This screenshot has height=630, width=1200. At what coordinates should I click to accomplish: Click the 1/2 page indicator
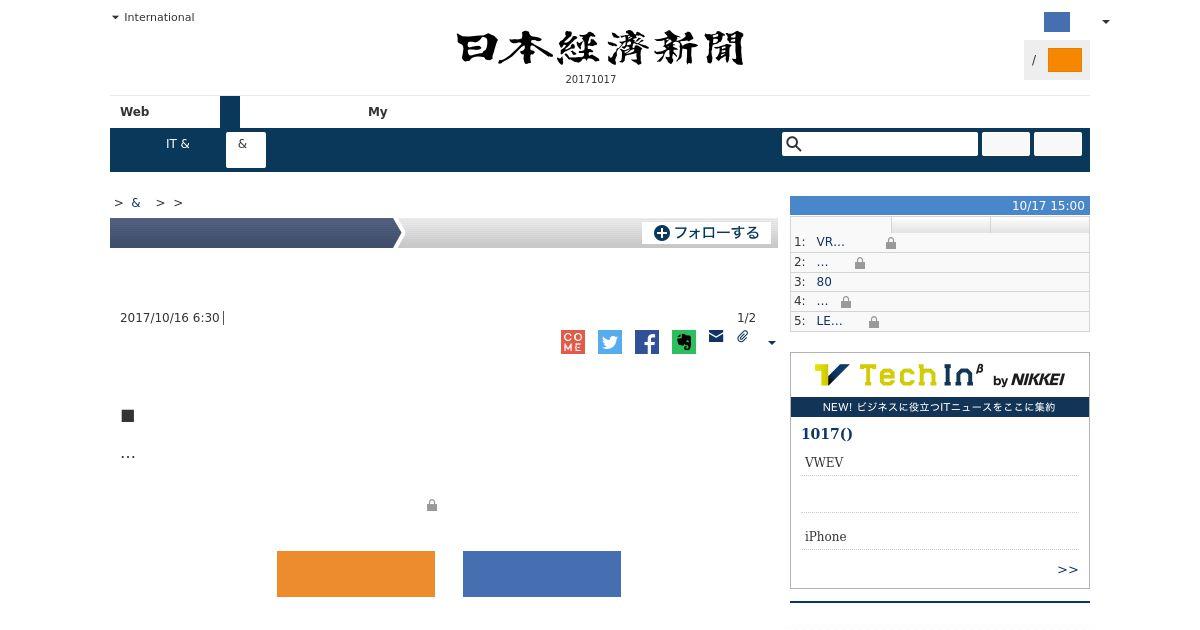click(x=746, y=318)
